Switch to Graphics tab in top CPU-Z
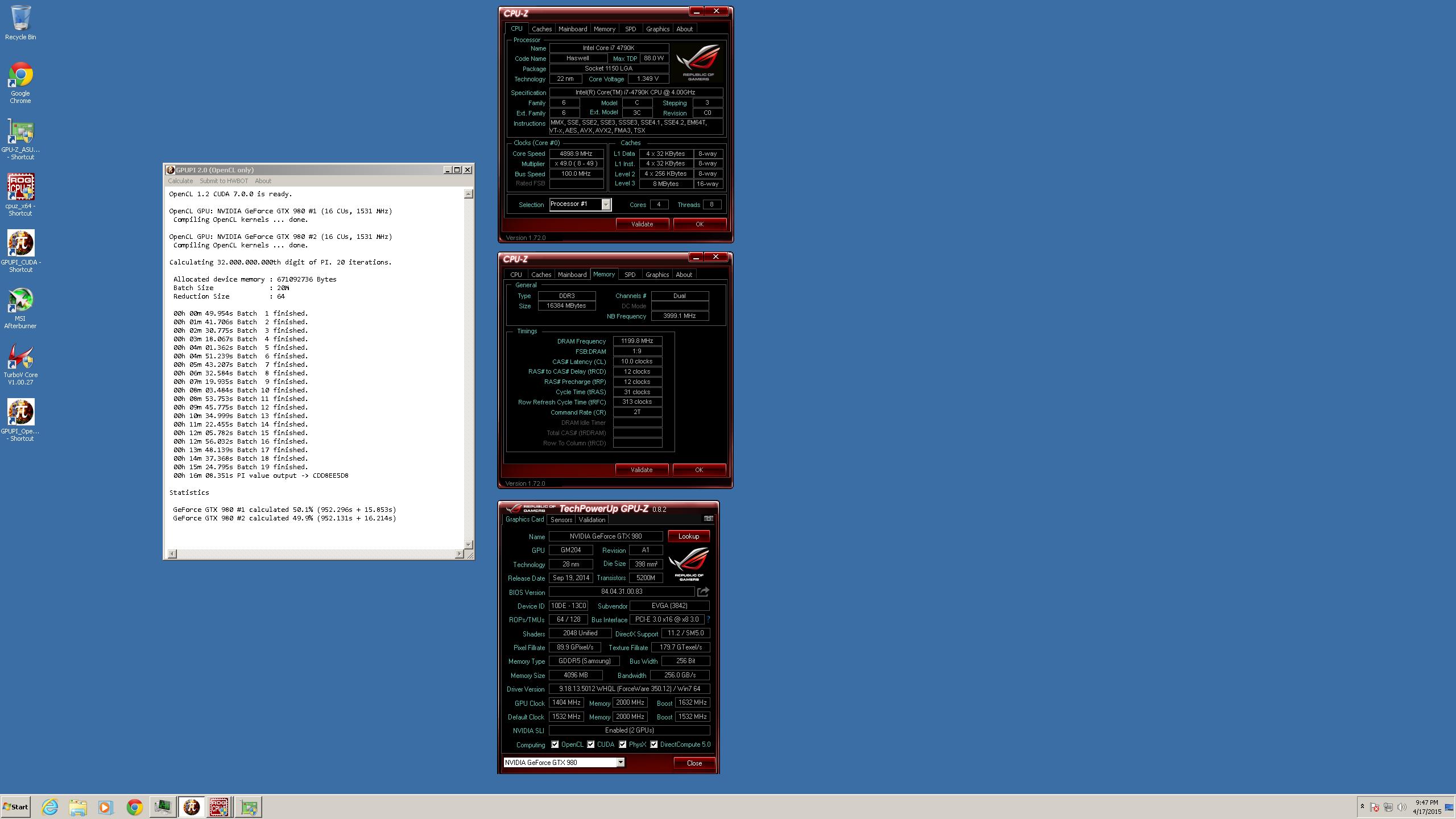 point(657,29)
